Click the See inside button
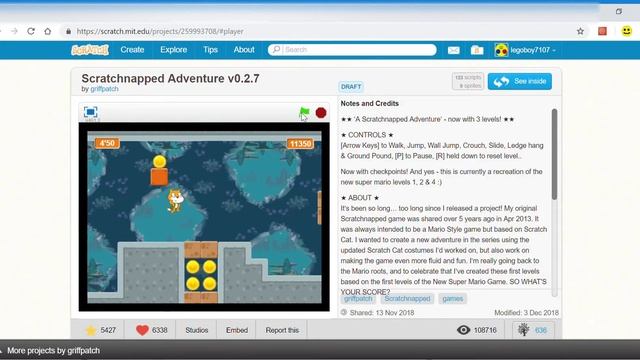 tap(520, 81)
